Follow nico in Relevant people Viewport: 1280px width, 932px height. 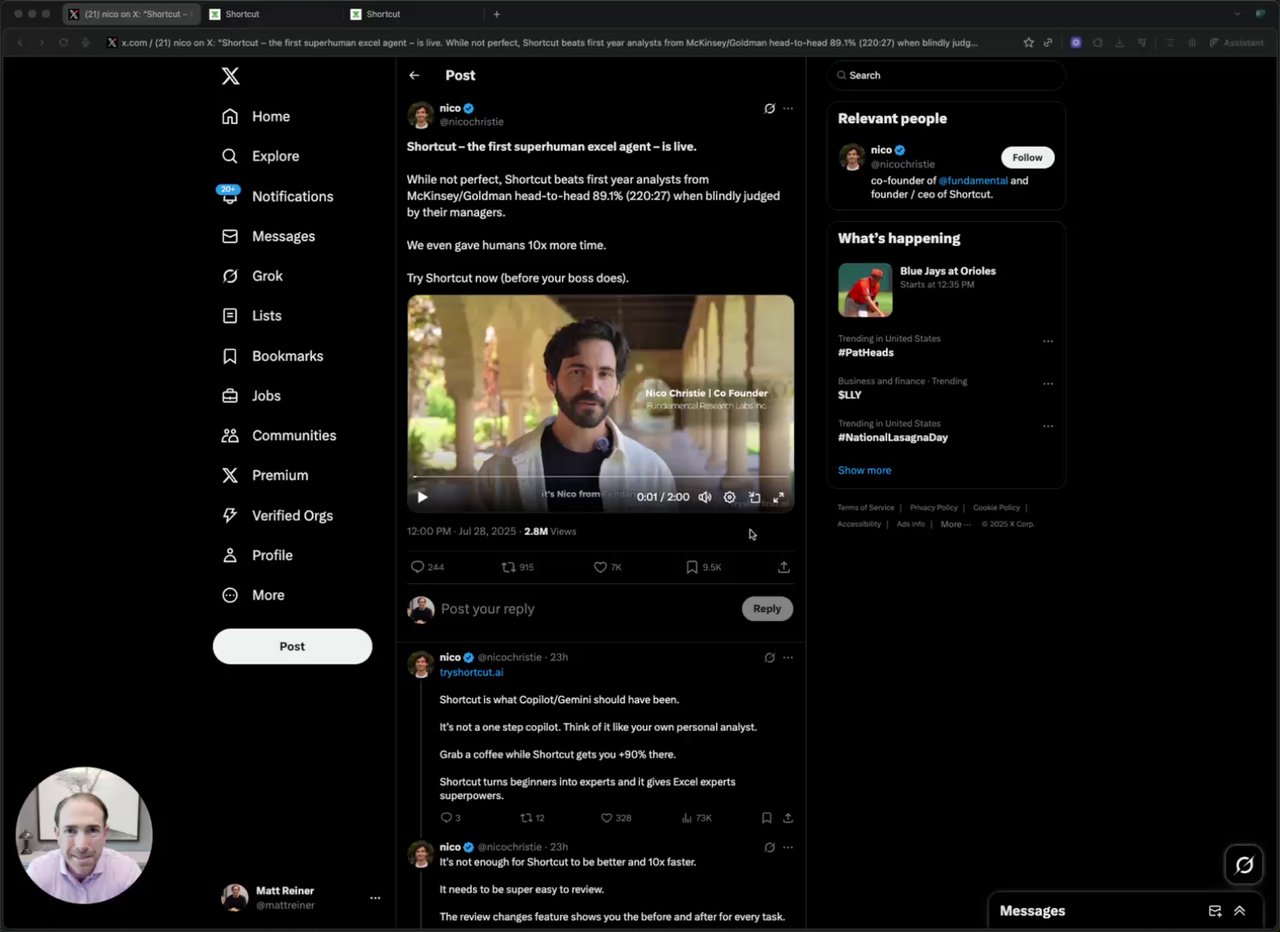(1027, 157)
